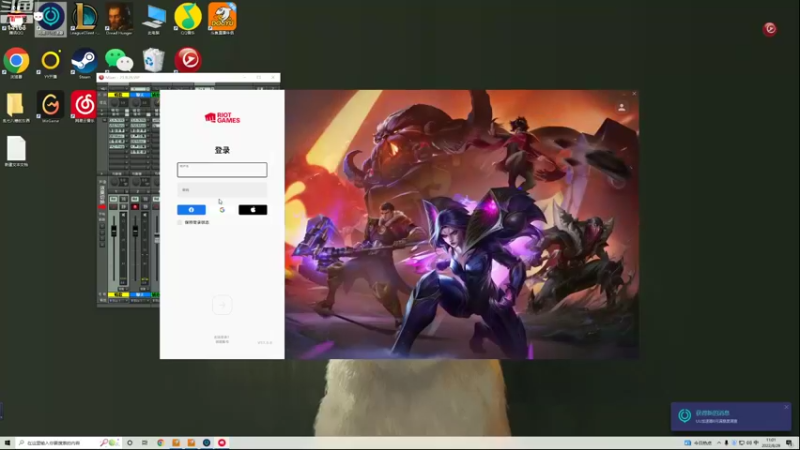Open the red play-arrow desktop icon

[x=188, y=60]
